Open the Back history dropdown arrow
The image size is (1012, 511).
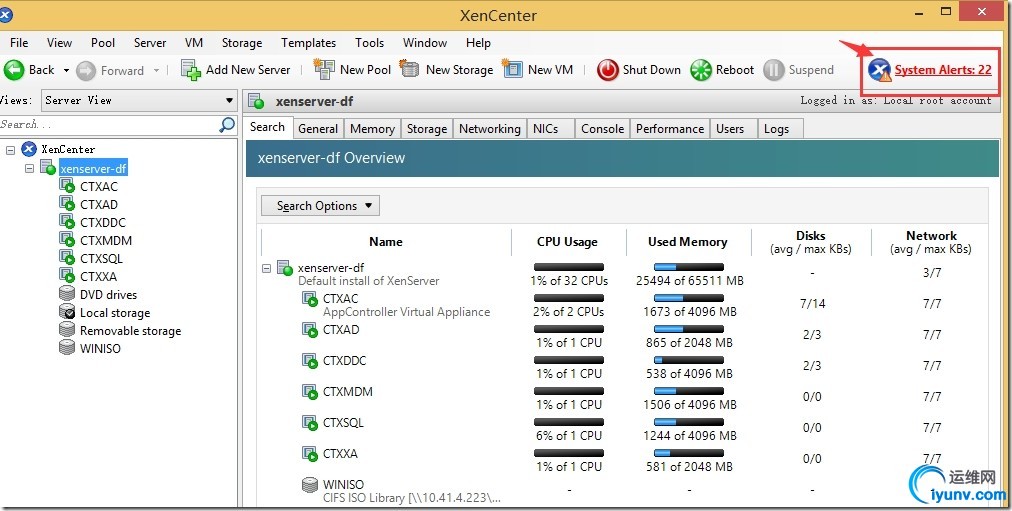tap(66, 70)
